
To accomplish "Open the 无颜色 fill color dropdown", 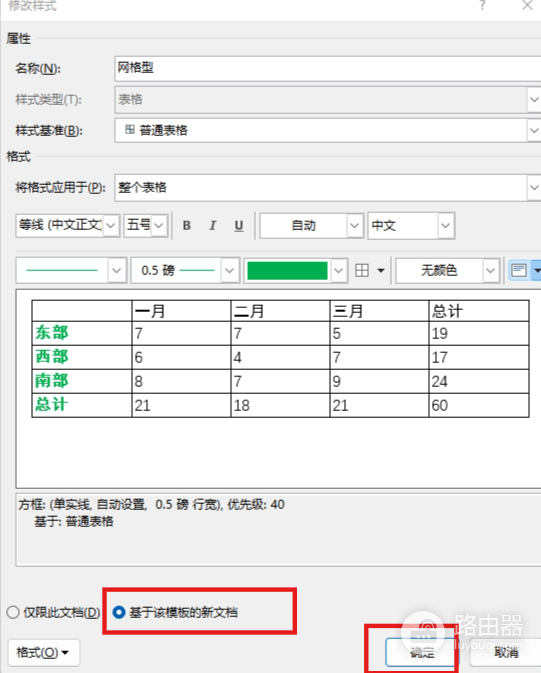I will click(490, 270).
